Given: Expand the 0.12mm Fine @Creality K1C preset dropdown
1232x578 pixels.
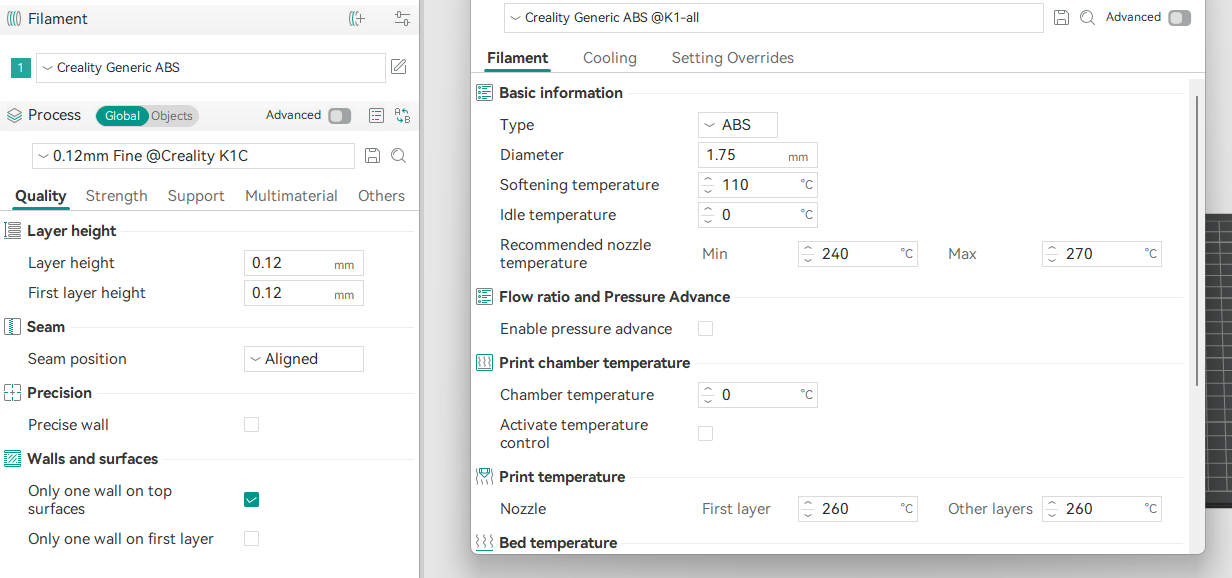Looking at the screenshot, I should coord(193,156).
